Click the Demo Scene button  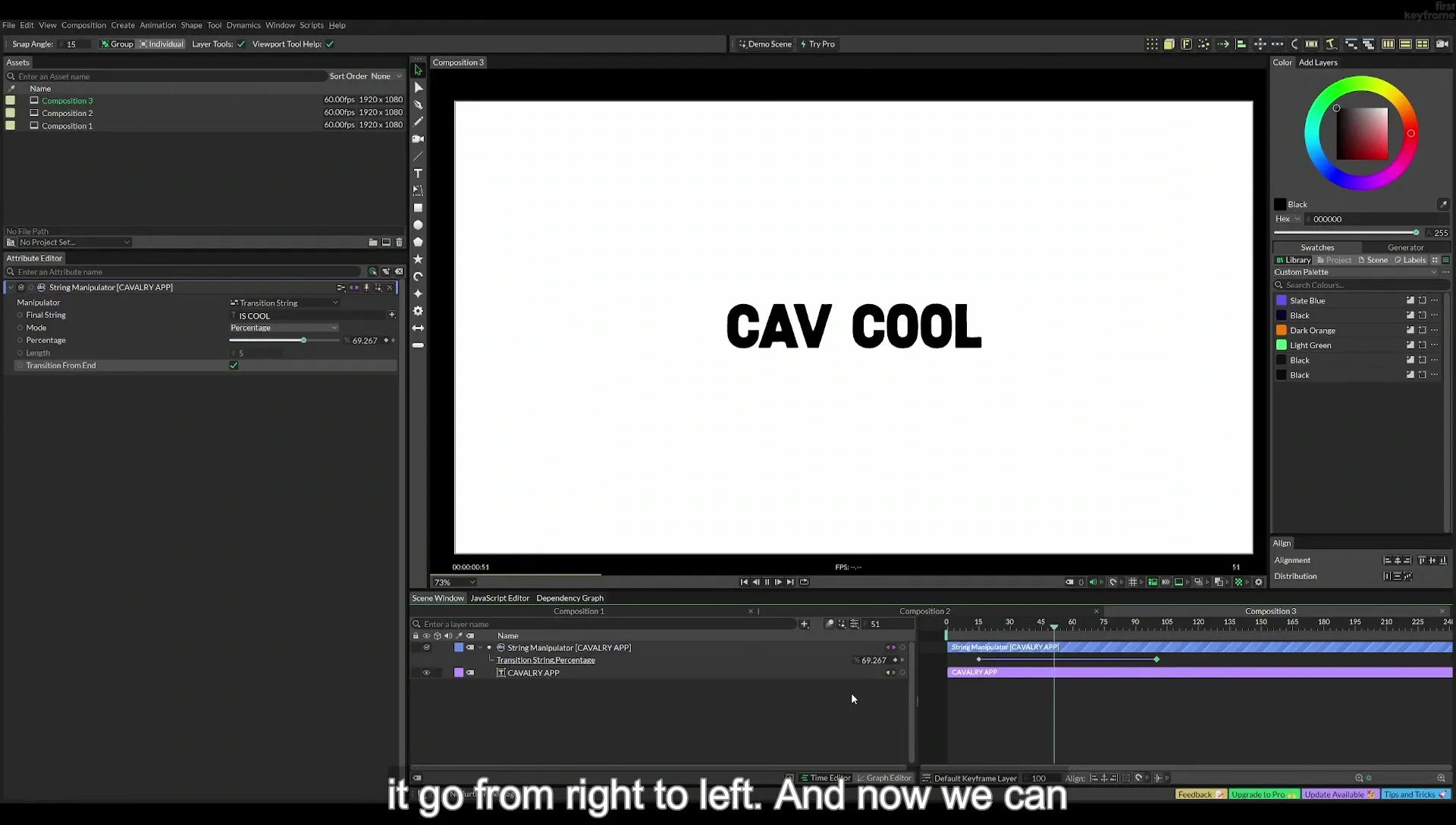[765, 44]
